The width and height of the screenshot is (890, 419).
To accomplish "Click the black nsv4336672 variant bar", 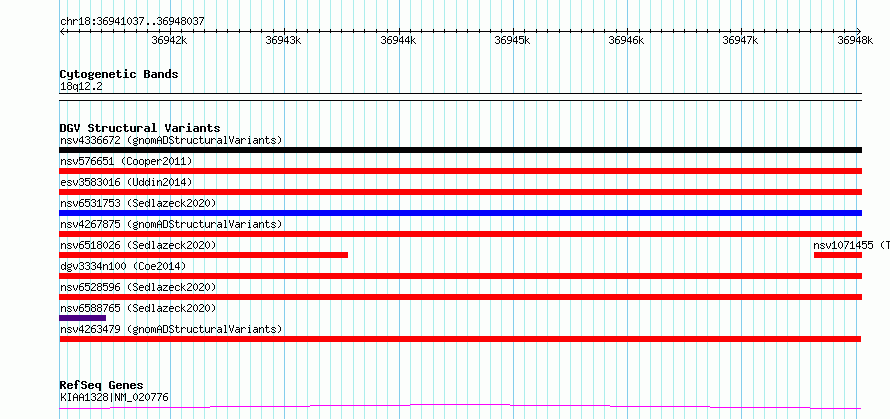I will click(460, 150).
